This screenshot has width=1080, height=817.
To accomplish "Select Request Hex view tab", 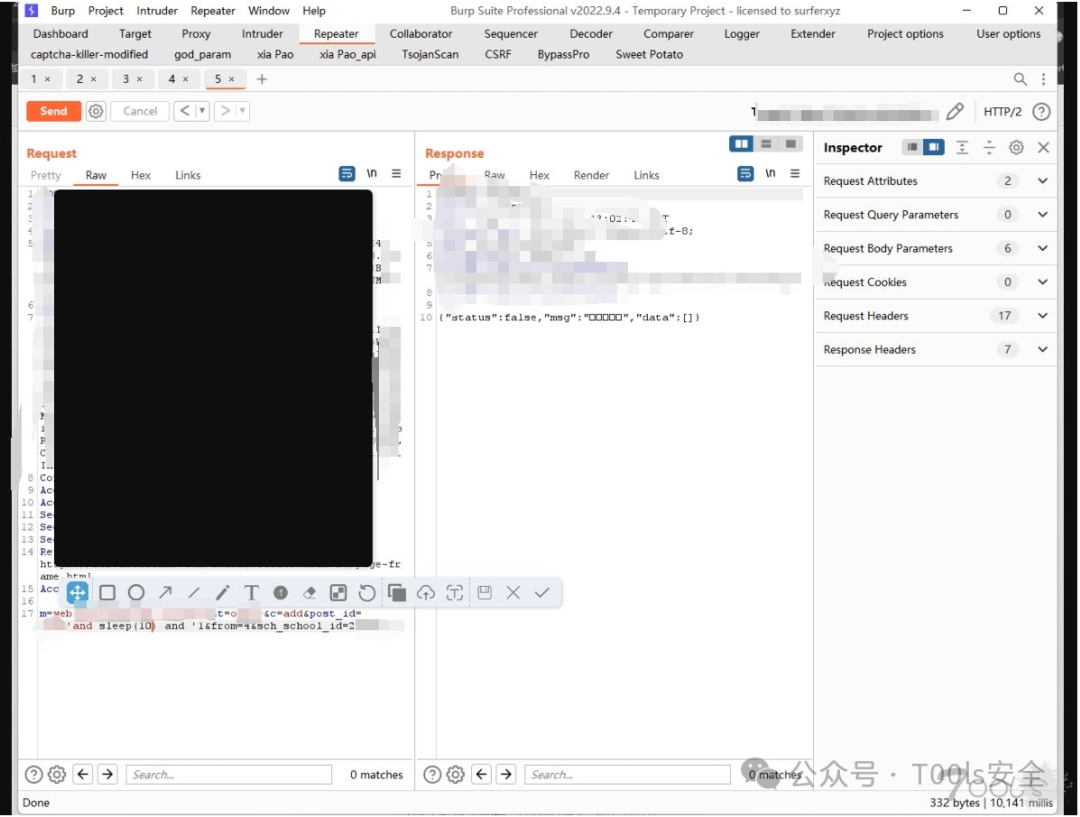I will [x=141, y=176].
